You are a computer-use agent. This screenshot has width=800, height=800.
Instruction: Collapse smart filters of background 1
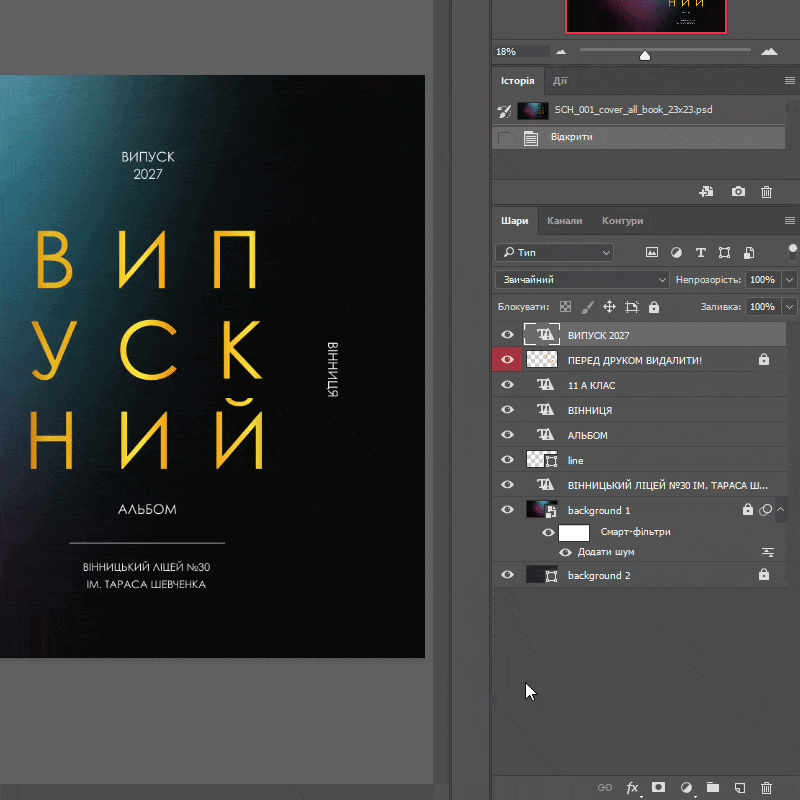(781, 510)
